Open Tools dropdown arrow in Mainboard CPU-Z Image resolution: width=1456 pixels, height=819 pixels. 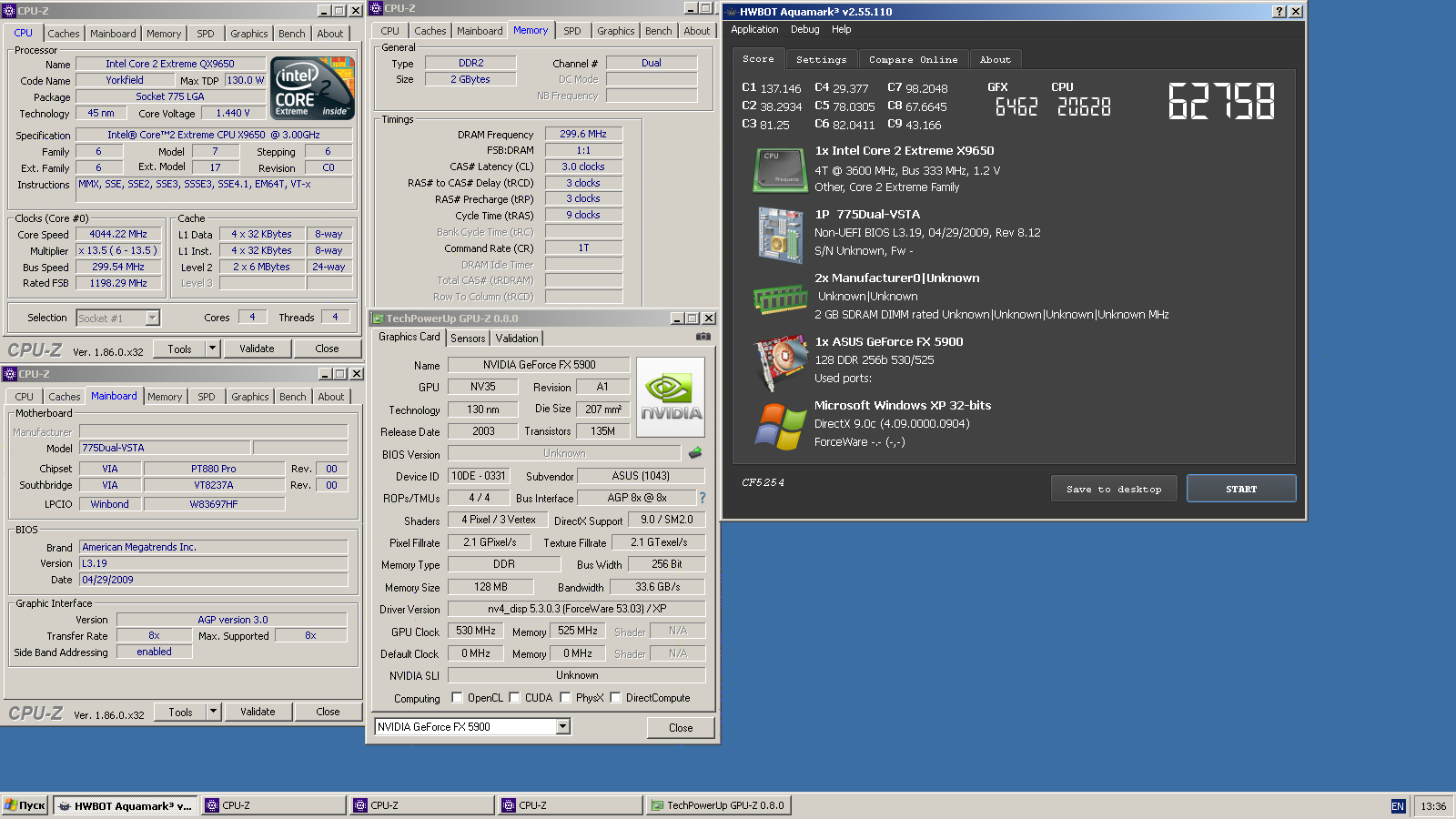click(x=213, y=712)
